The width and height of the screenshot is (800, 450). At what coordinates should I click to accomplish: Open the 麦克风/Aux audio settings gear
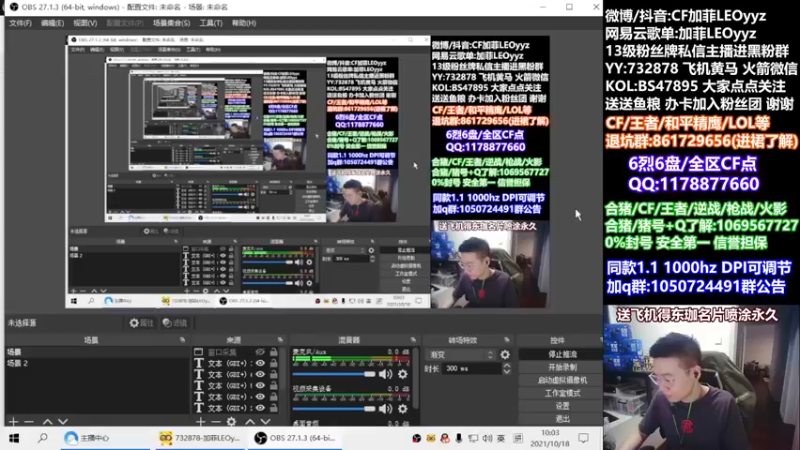click(x=403, y=374)
